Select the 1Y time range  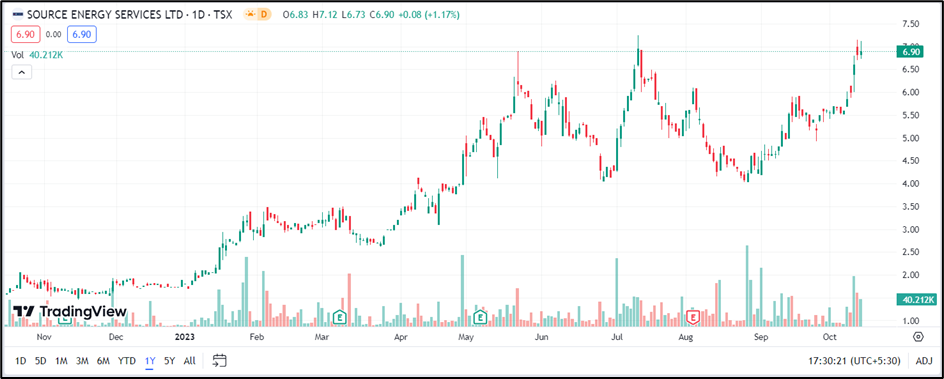(x=150, y=361)
